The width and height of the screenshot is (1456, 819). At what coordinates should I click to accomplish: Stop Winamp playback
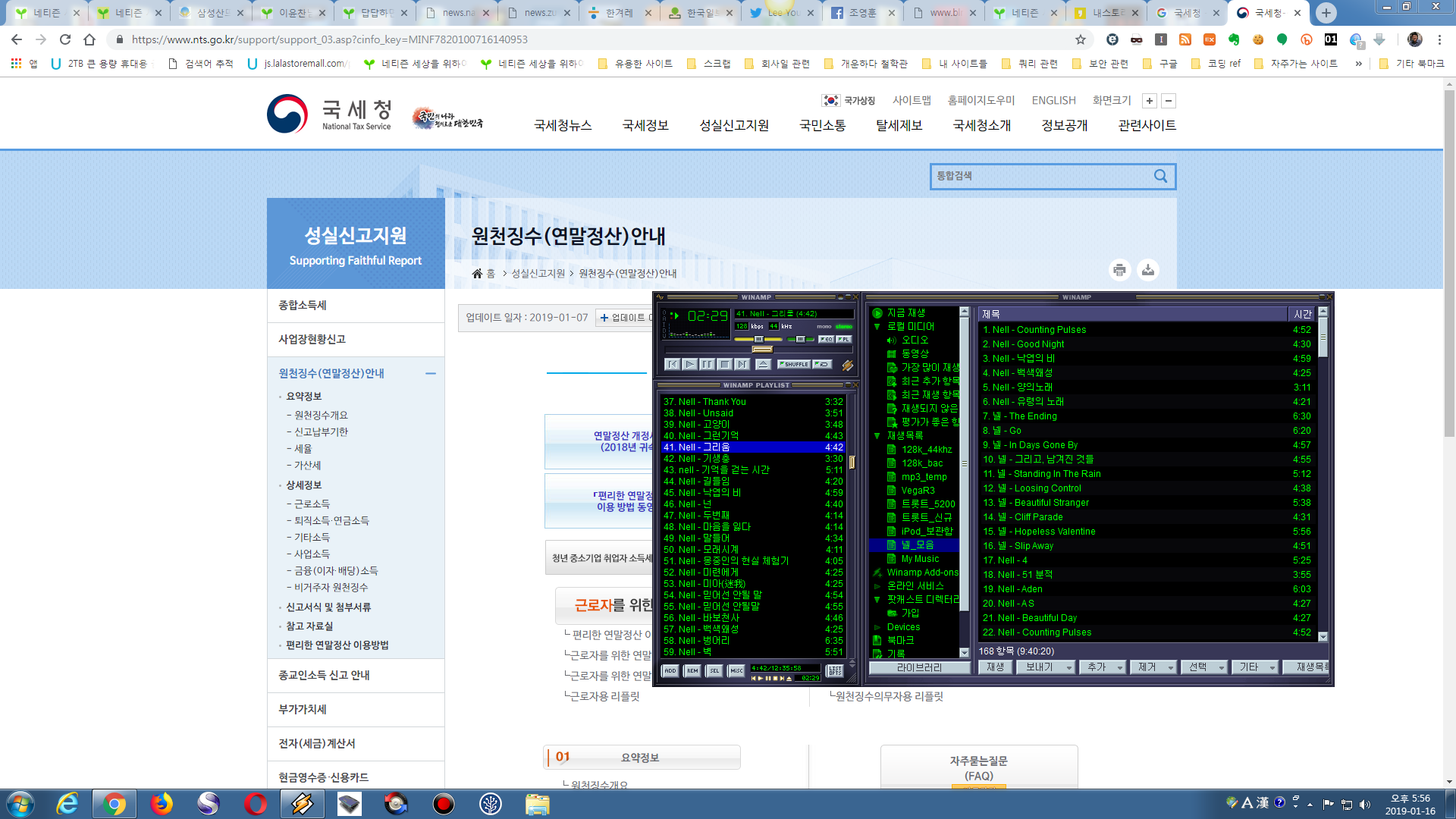click(724, 365)
